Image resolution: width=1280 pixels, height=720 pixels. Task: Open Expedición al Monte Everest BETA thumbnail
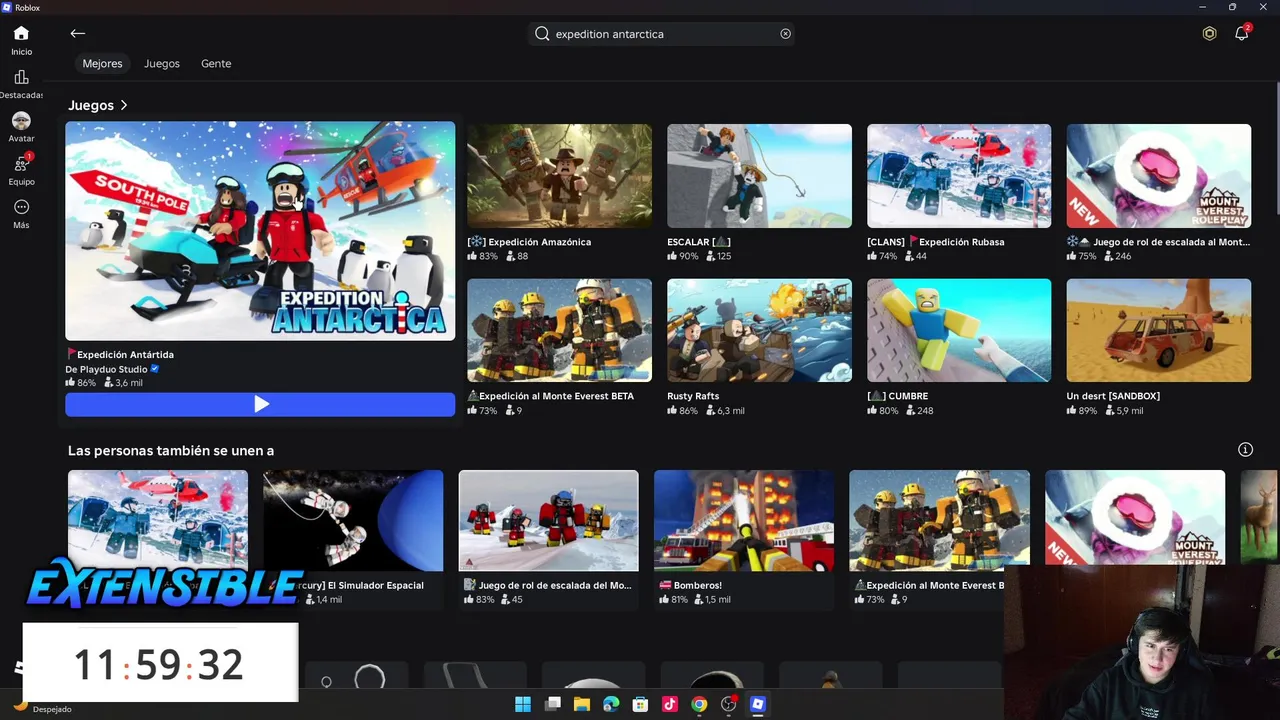[559, 330]
